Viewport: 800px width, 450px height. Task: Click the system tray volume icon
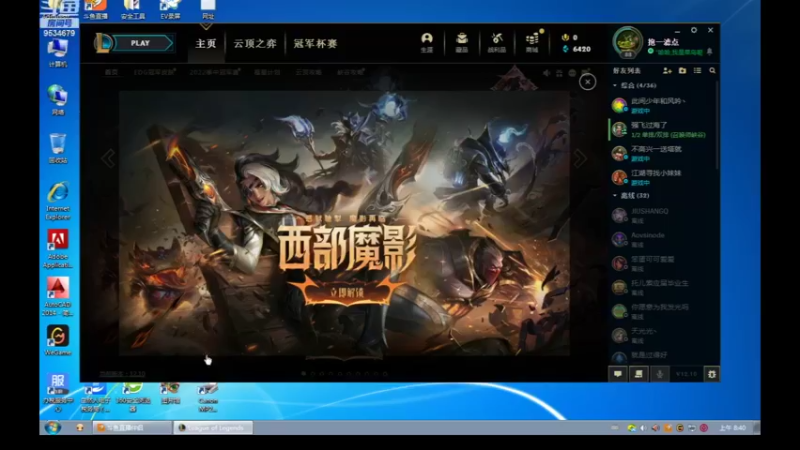[643, 428]
